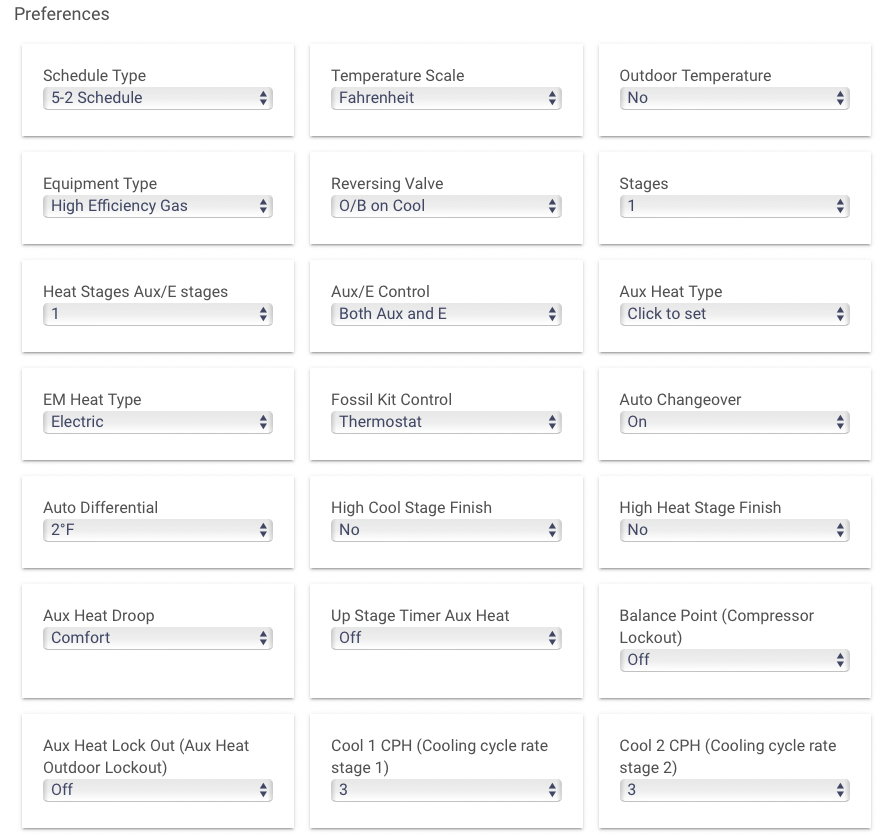Open the Auto Differential dropdown
This screenshot has height=835, width=889.
[x=158, y=530]
